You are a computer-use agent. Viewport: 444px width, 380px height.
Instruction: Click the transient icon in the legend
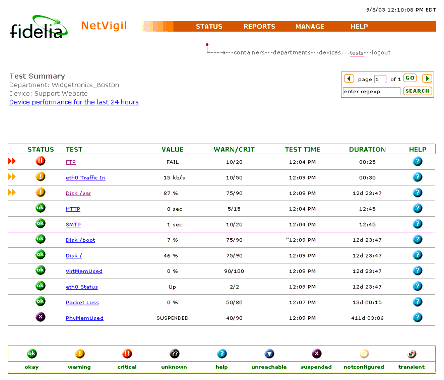pos(412,354)
